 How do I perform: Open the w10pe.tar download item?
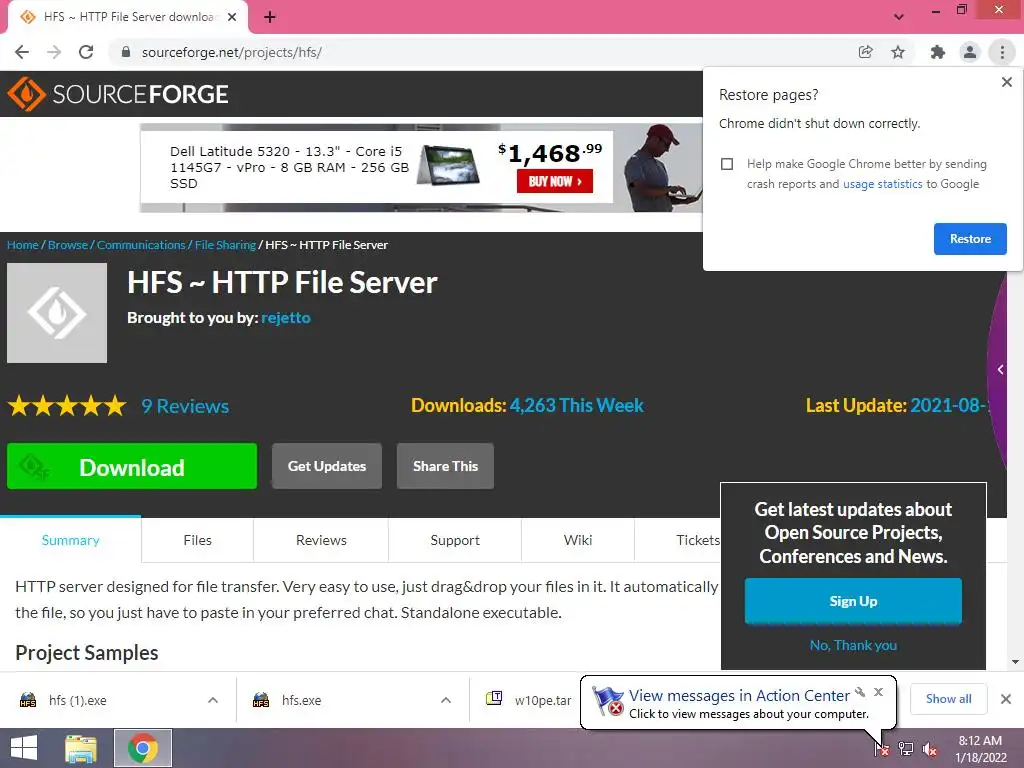click(530, 700)
